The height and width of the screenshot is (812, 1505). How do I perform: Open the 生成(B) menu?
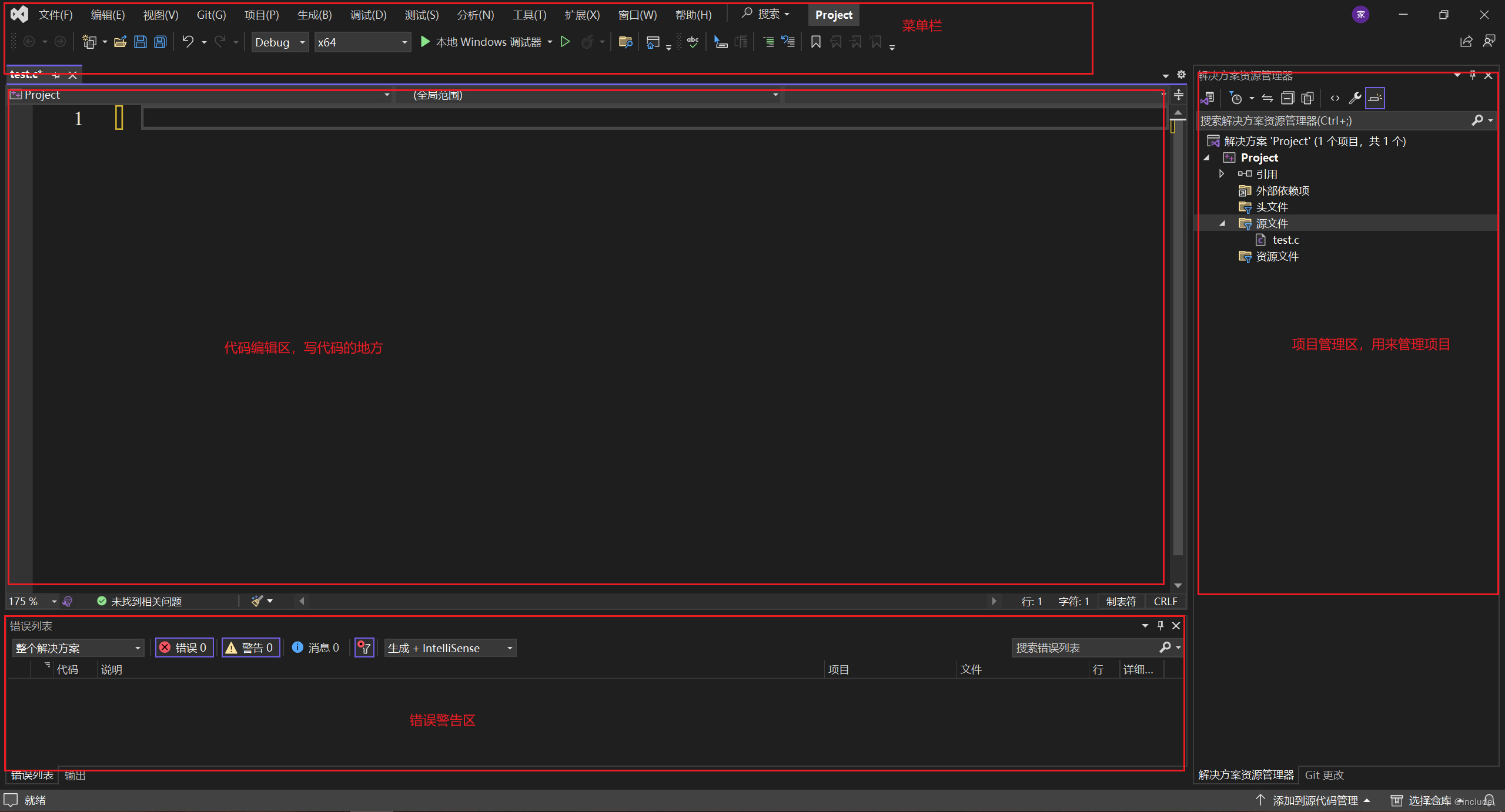(315, 15)
